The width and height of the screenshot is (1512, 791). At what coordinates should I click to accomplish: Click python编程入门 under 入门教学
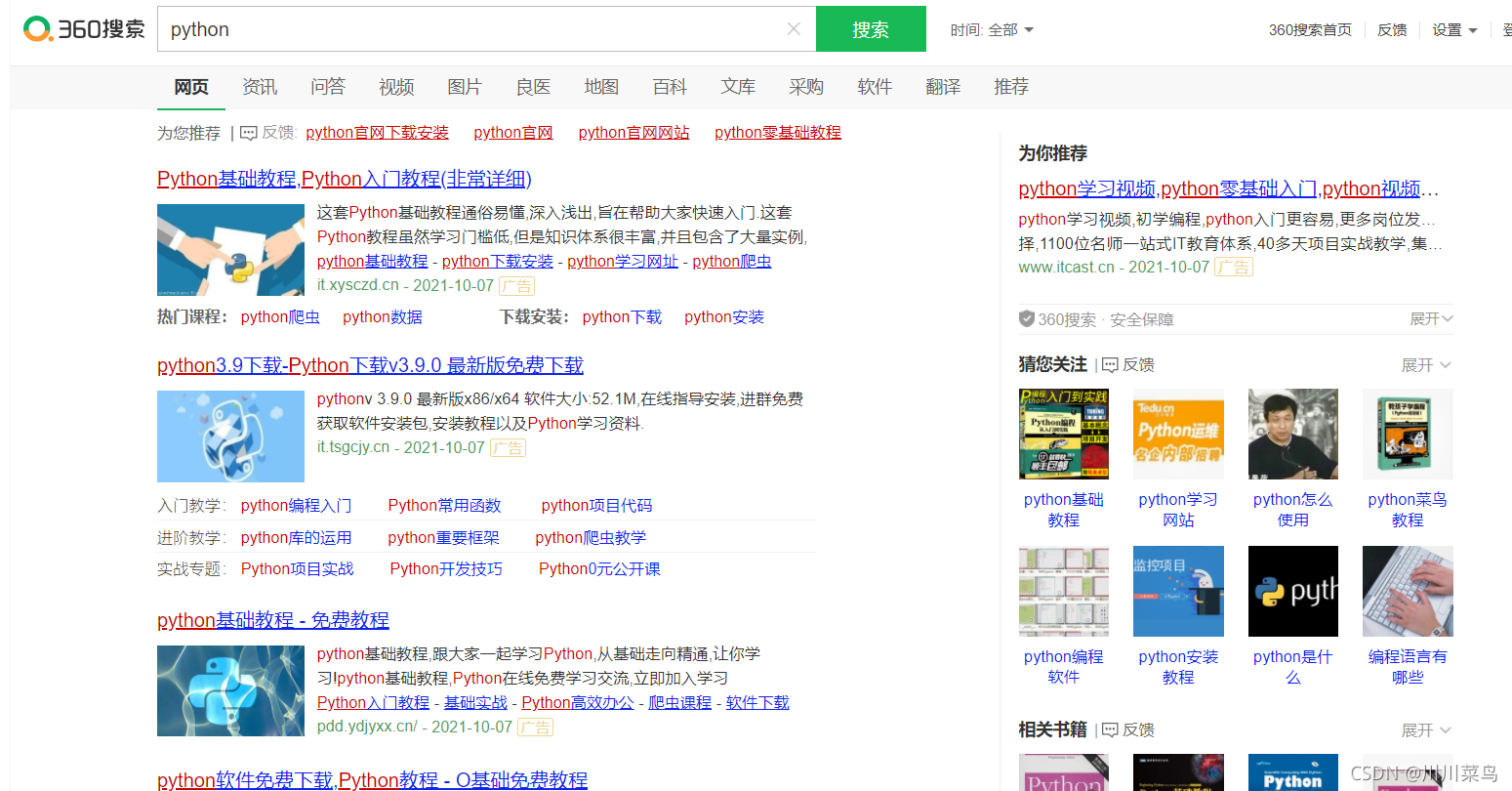pos(296,506)
